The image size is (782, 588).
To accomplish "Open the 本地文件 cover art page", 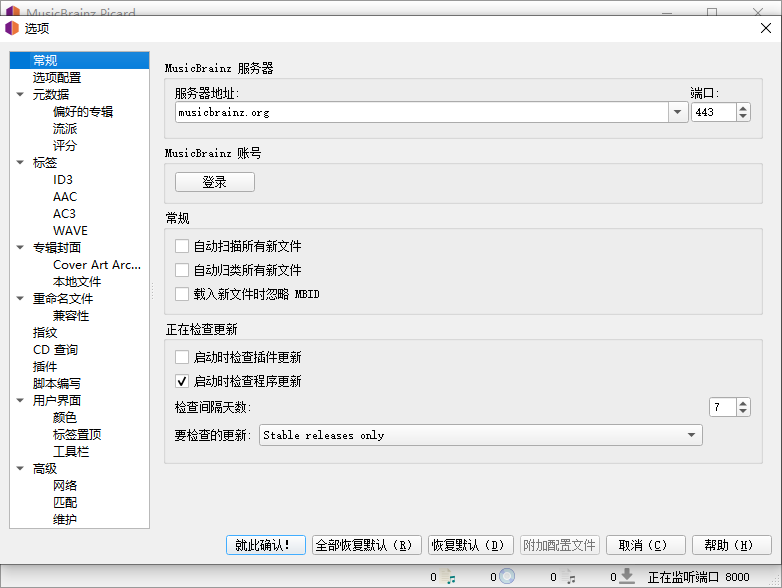I will click(x=77, y=281).
